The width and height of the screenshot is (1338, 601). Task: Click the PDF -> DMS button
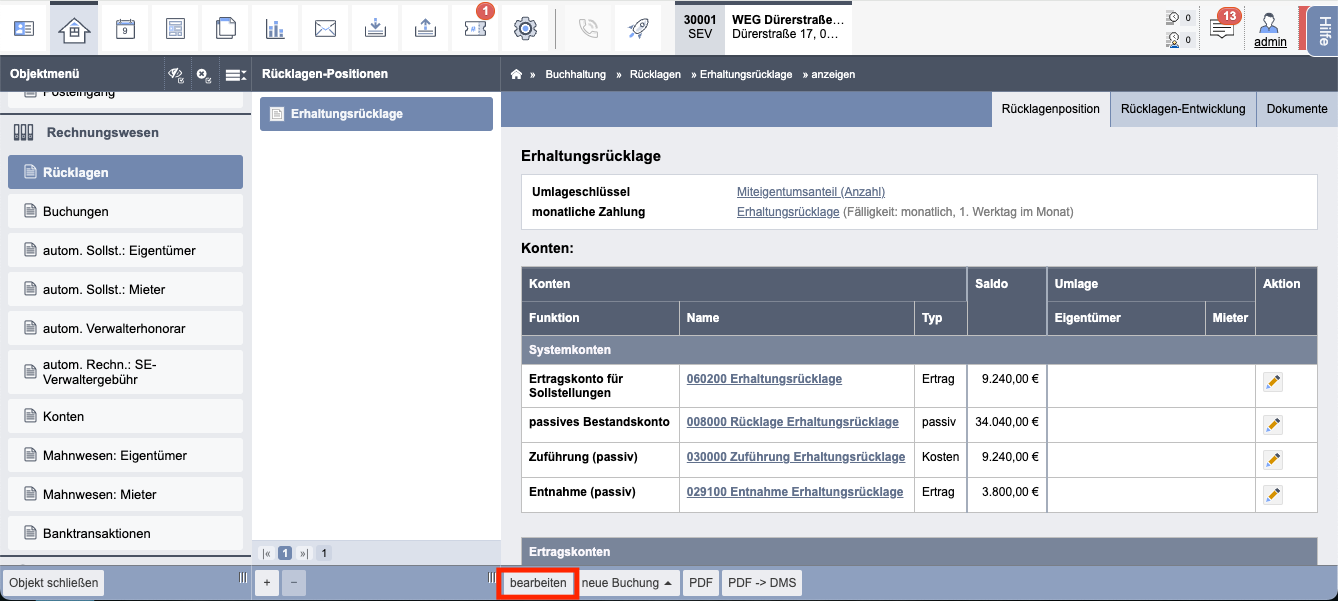coord(762,583)
